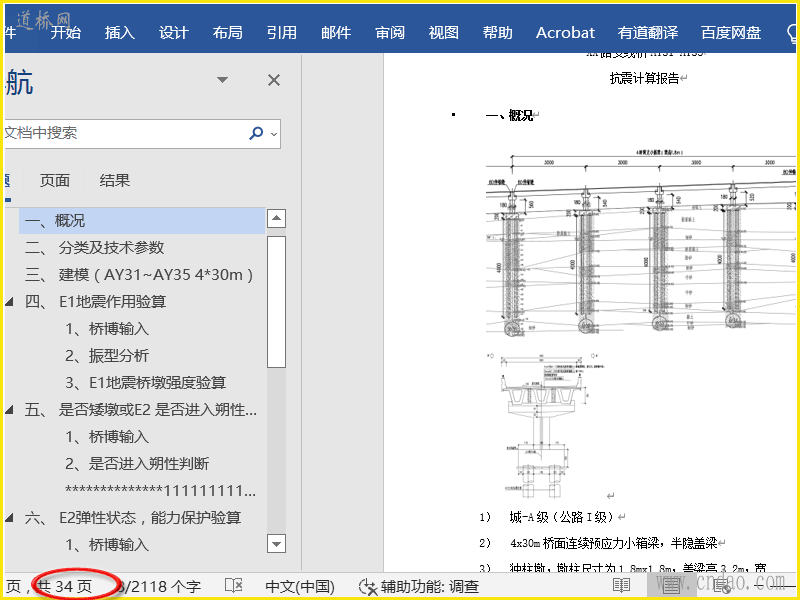Select heading 一、概况 in navigation
The height and width of the screenshot is (600, 800).
pyautogui.click(x=142, y=221)
